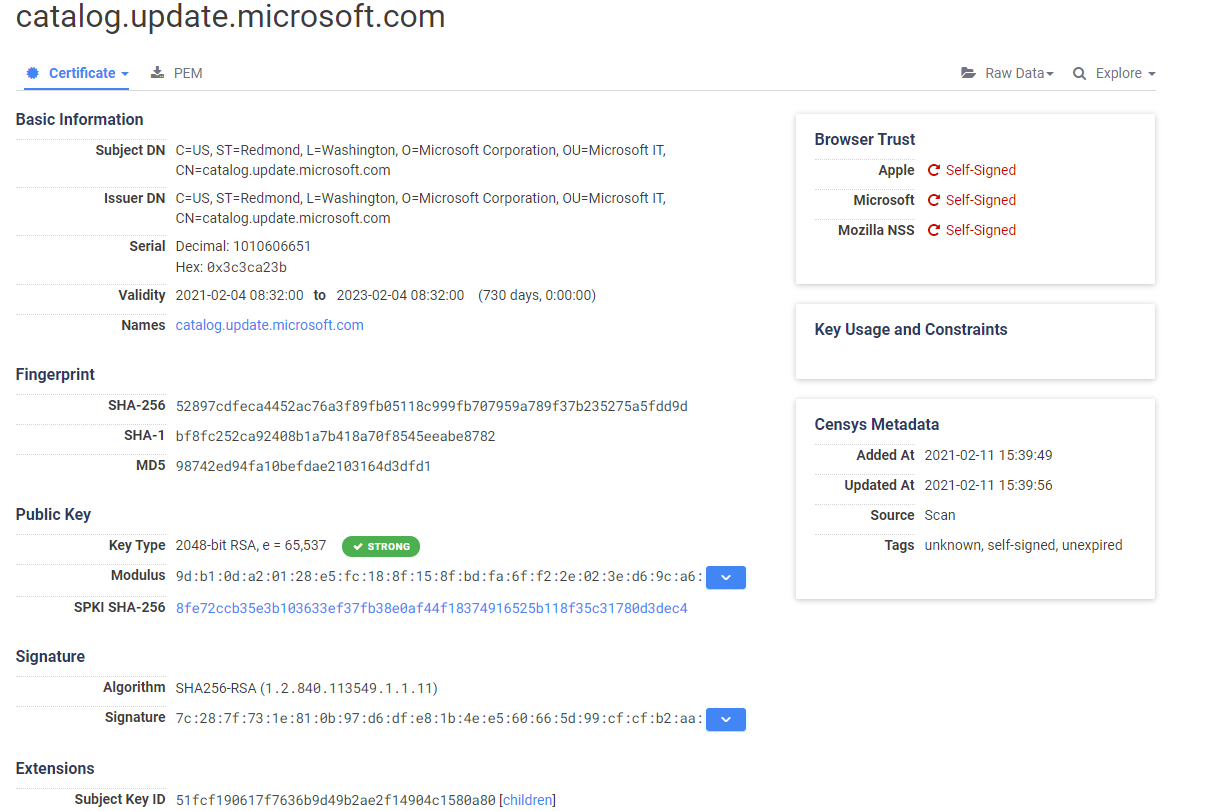Open the SPKI SHA-256 fingerprint link
This screenshot has width=1216, height=811.
coord(432,608)
